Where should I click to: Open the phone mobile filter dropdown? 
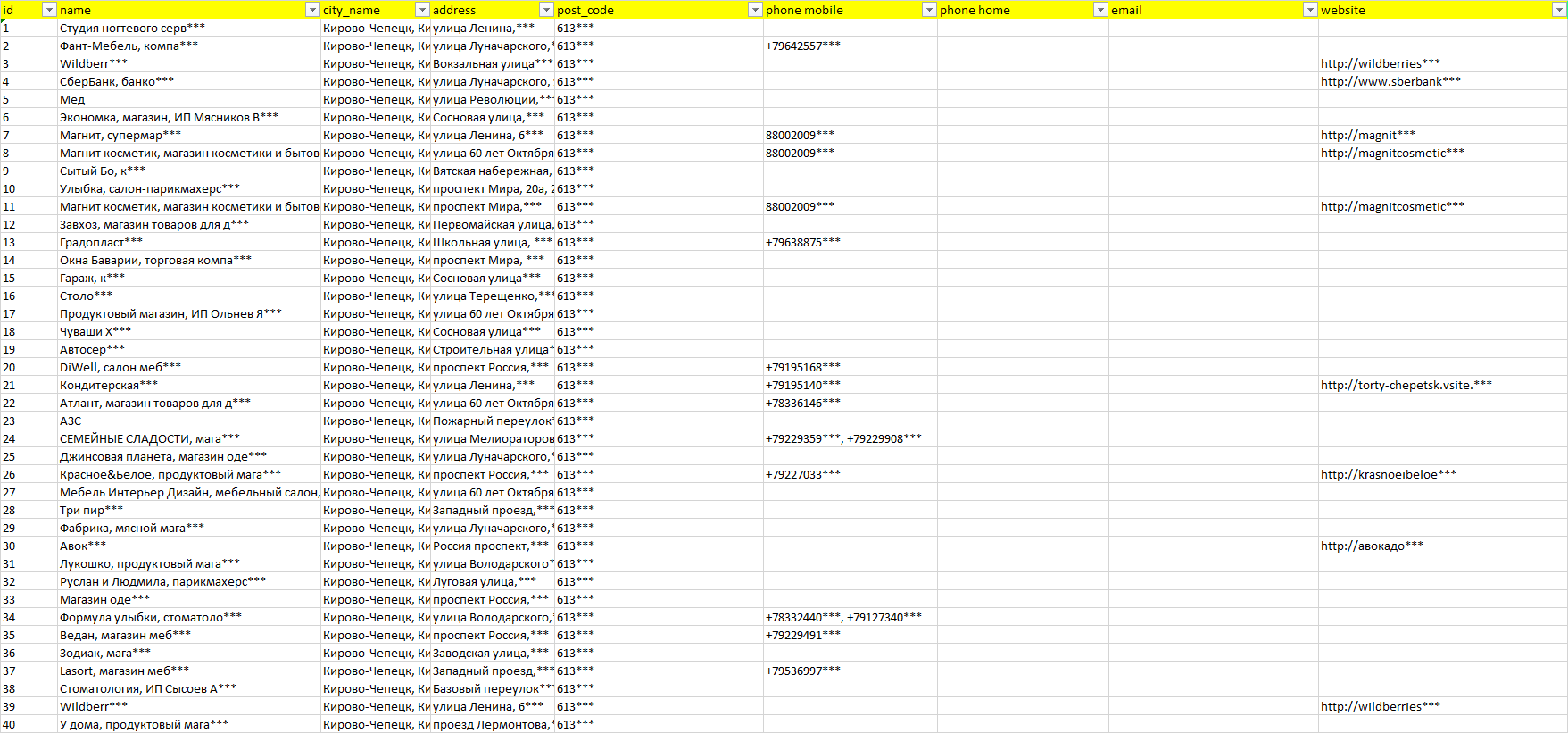[x=929, y=10]
